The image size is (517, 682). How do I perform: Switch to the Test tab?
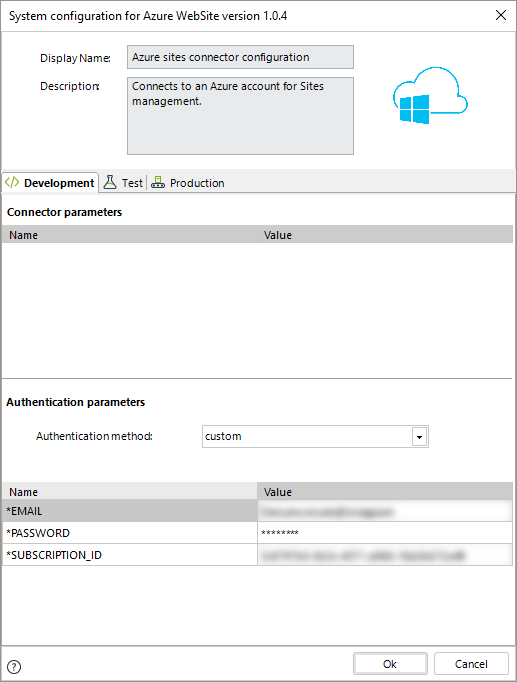click(123, 183)
